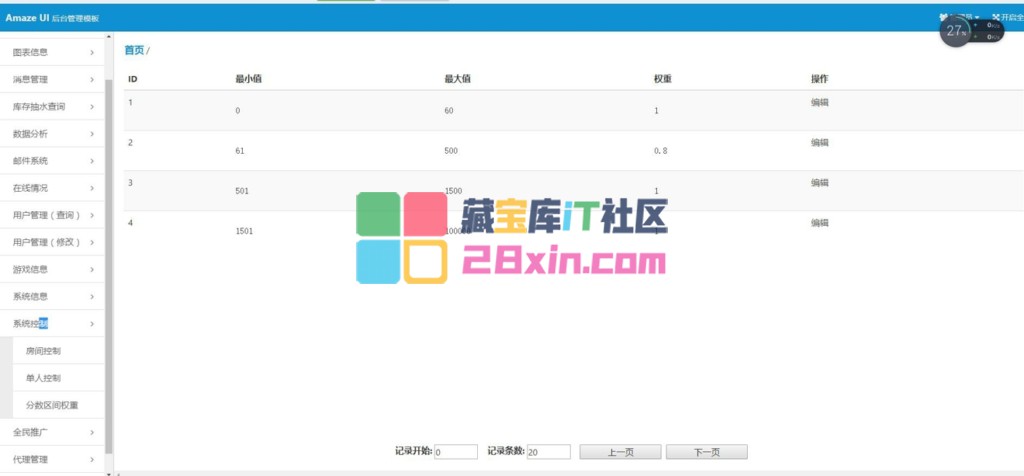1024x476 pixels.
Task: Go to the 首页 breadcrumb link
Action: click(x=134, y=50)
